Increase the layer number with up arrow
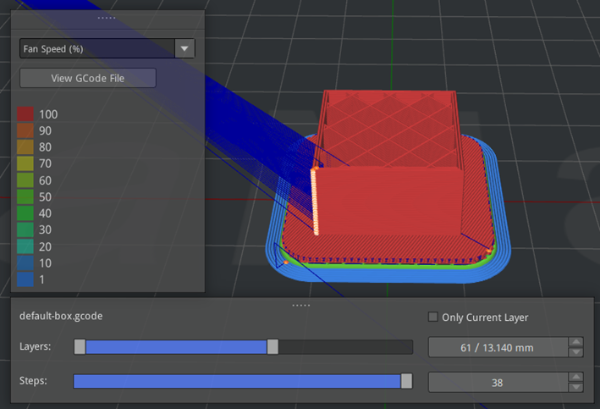Screen dimensions: 600x409 575,342
